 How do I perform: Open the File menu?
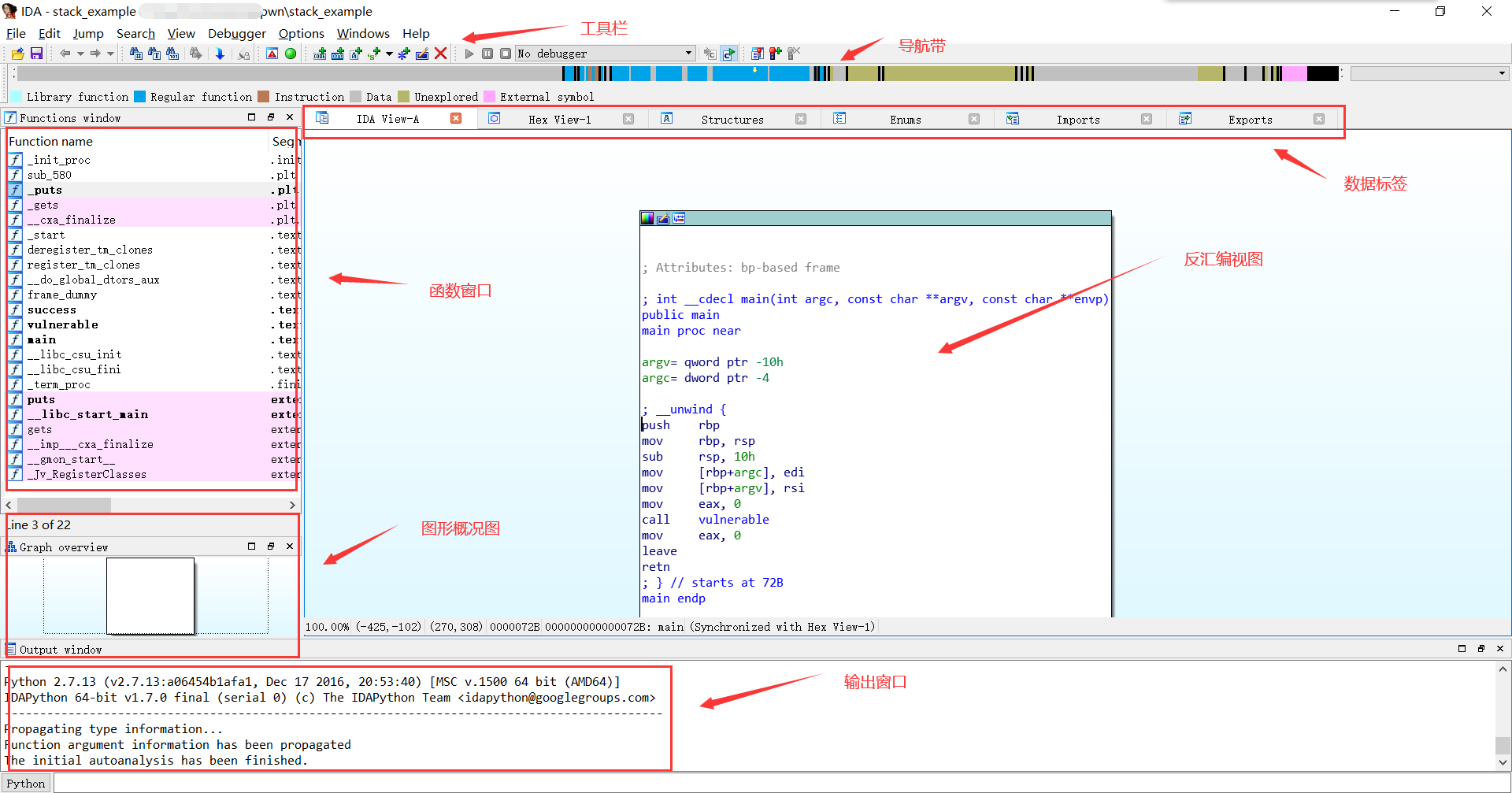tap(16, 33)
